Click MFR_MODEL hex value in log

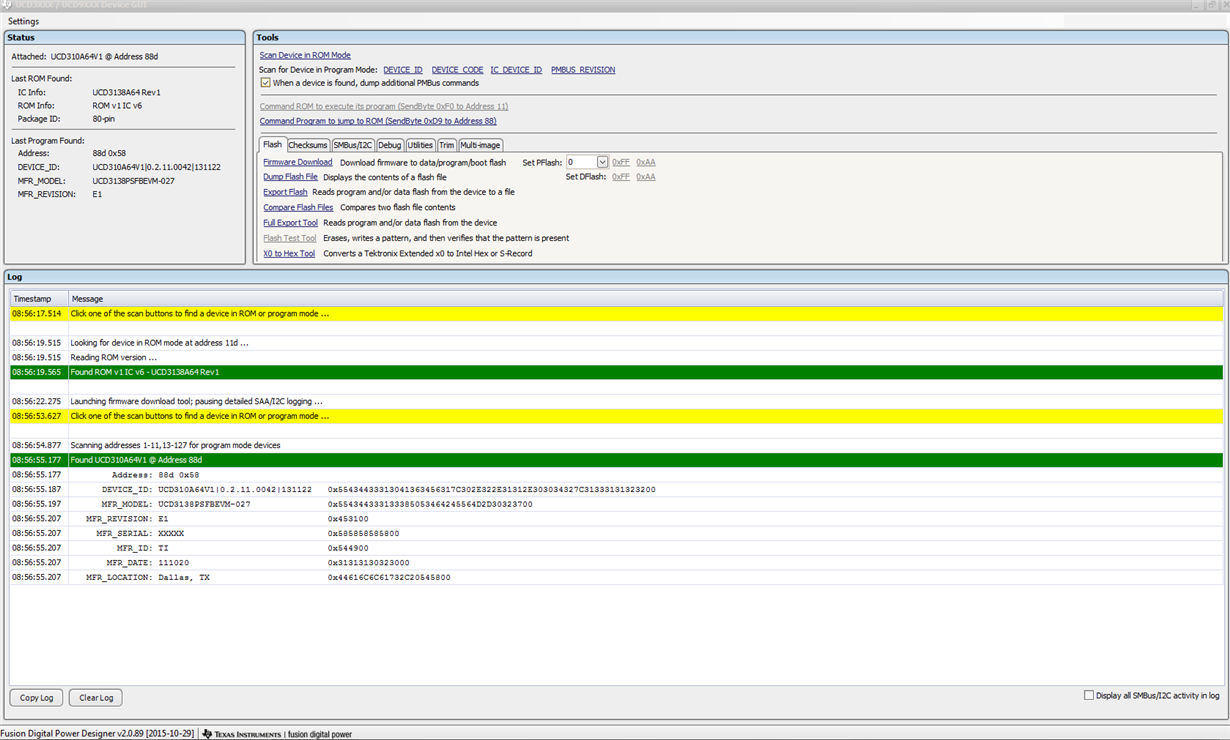coord(430,504)
